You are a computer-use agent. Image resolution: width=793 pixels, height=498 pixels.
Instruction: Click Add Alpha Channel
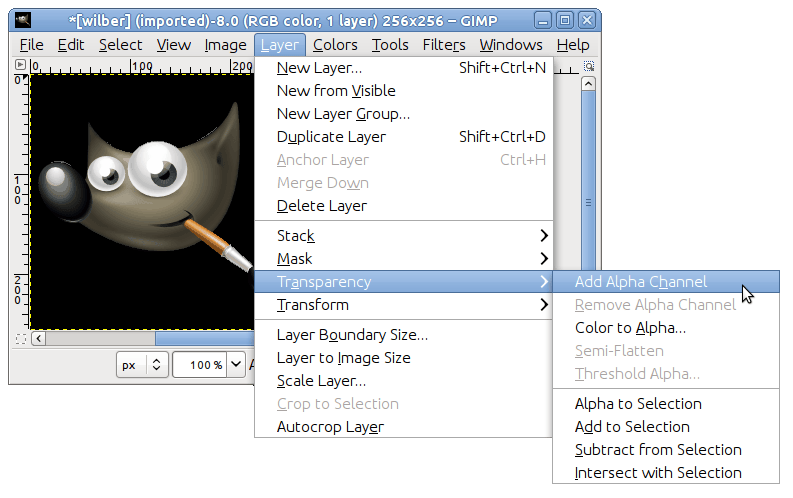pos(666,282)
